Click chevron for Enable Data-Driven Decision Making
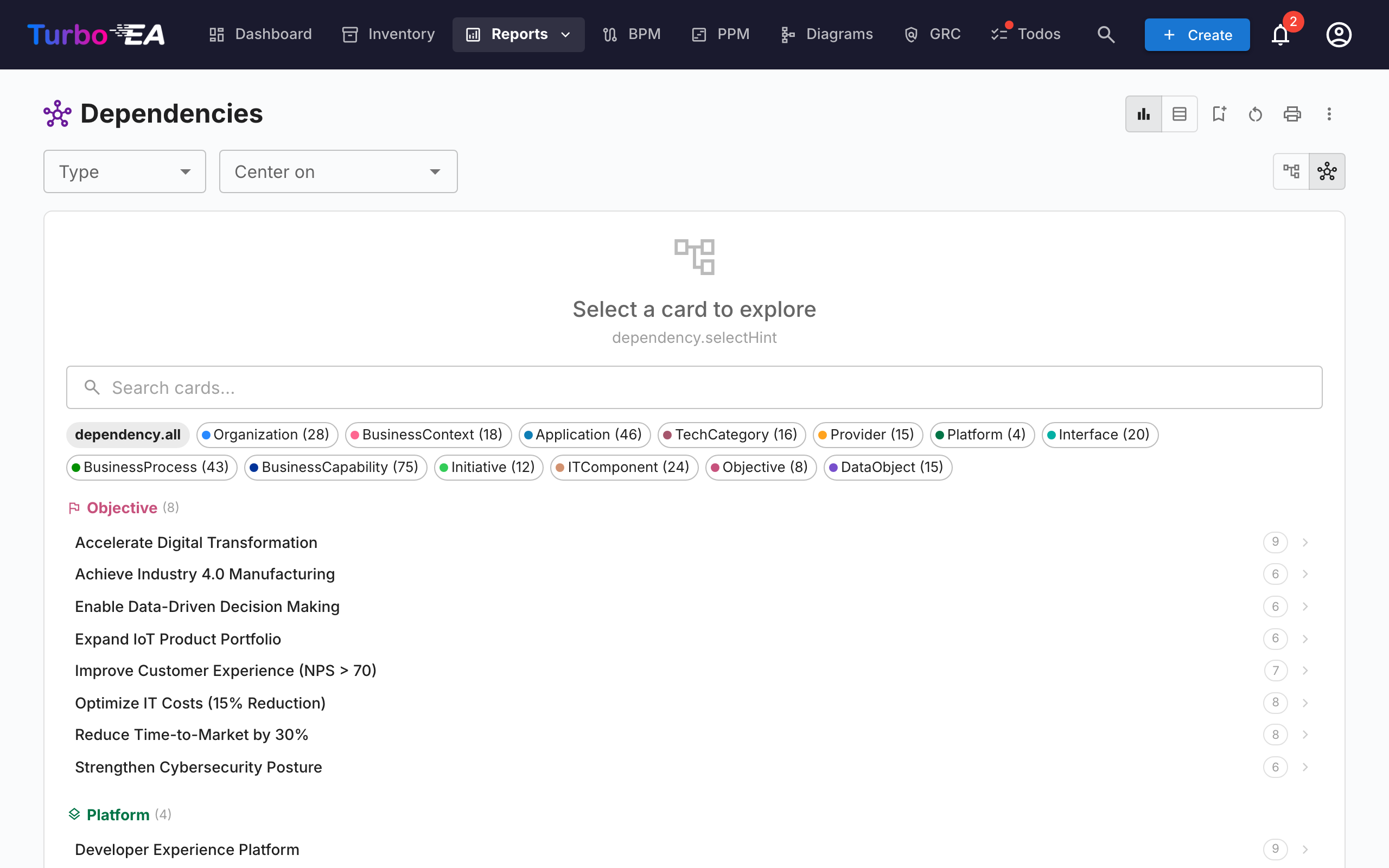1389x868 pixels. click(1305, 607)
